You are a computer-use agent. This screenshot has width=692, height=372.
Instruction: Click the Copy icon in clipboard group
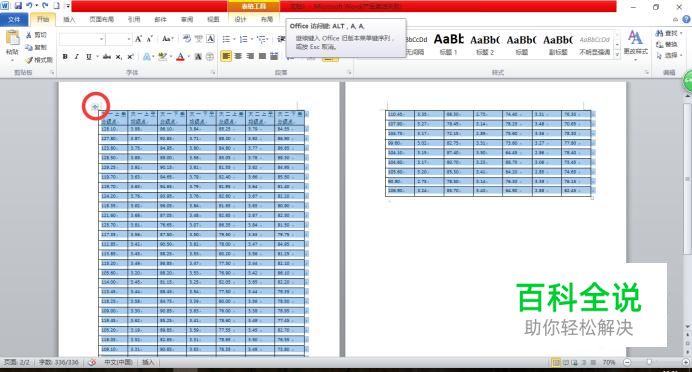(x=29, y=47)
